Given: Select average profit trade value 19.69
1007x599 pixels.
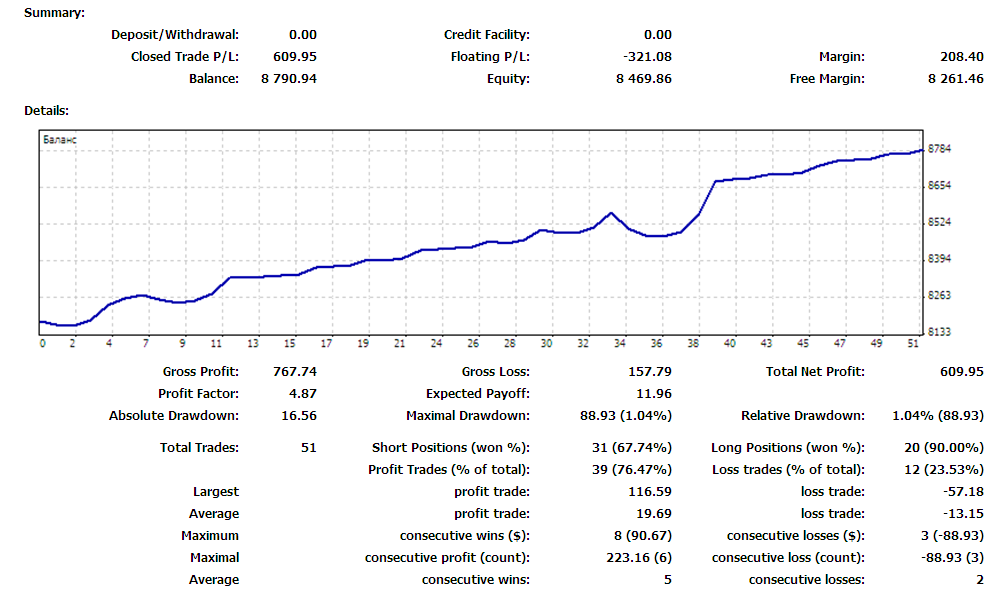Looking at the screenshot, I should [654, 514].
